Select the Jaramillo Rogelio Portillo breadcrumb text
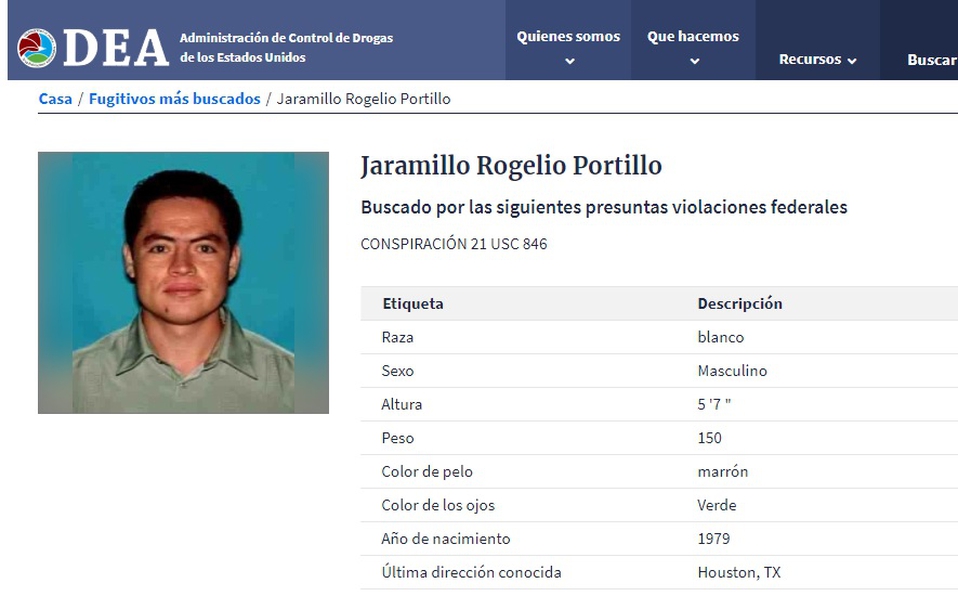958x596 pixels. tap(363, 99)
